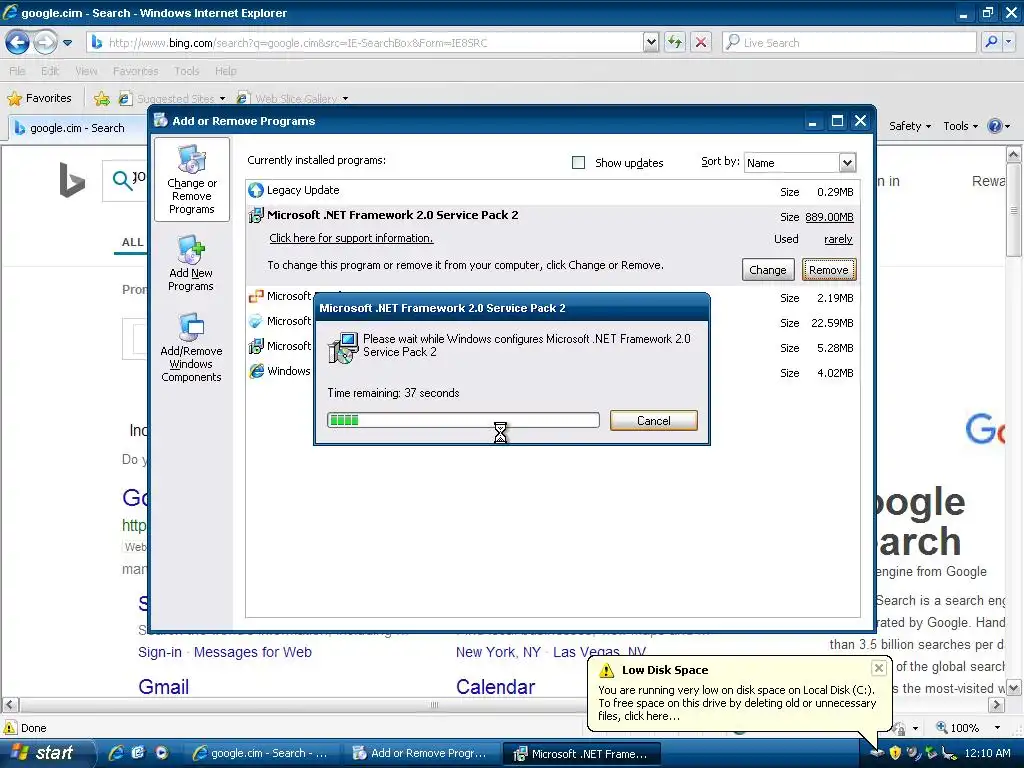The height and width of the screenshot is (768, 1024).
Task: Click the page vertical scrollbar down arrow
Action: point(1014,688)
